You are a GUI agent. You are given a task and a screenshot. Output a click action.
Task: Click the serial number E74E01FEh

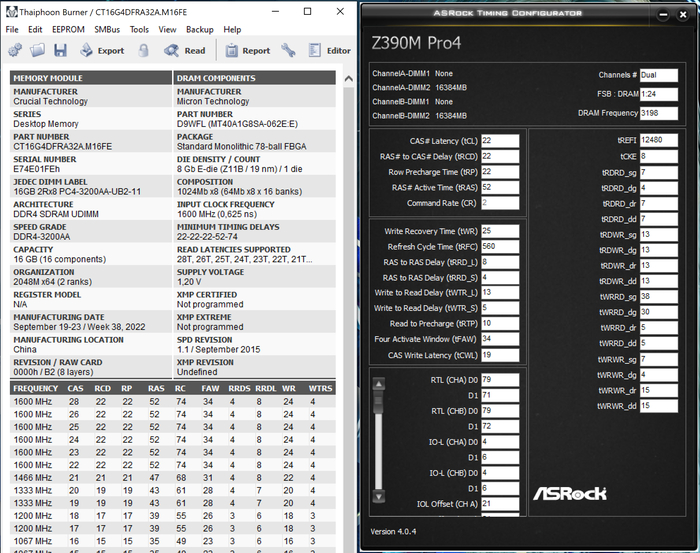(x=37, y=169)
